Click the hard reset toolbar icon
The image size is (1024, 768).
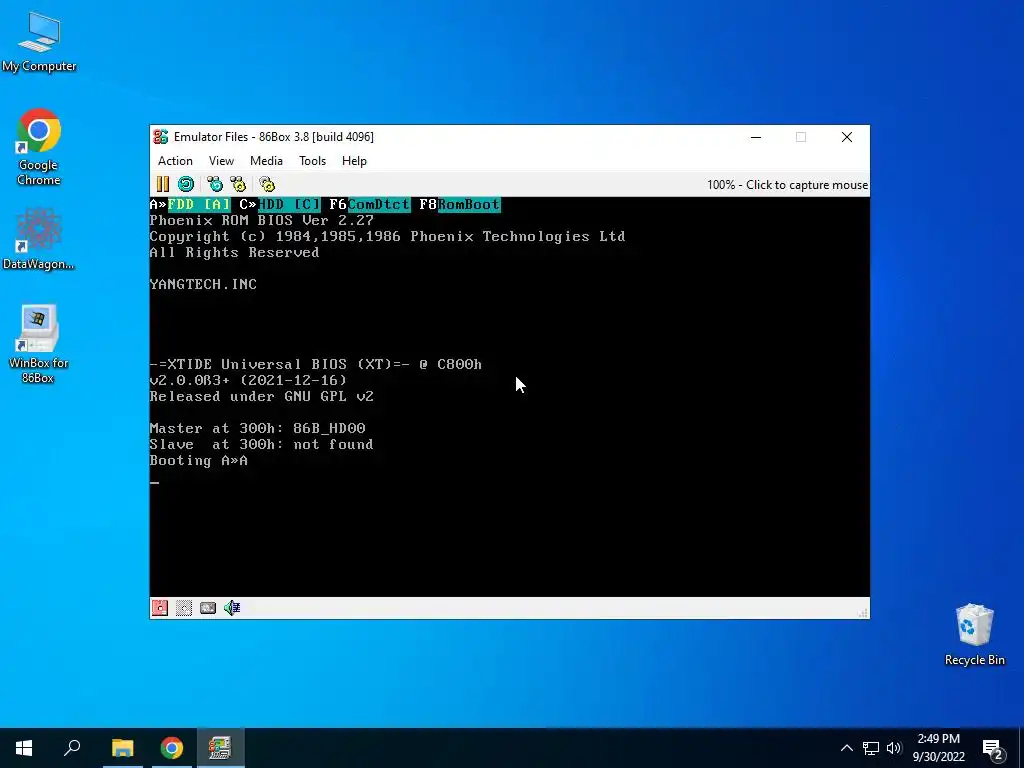186,184
